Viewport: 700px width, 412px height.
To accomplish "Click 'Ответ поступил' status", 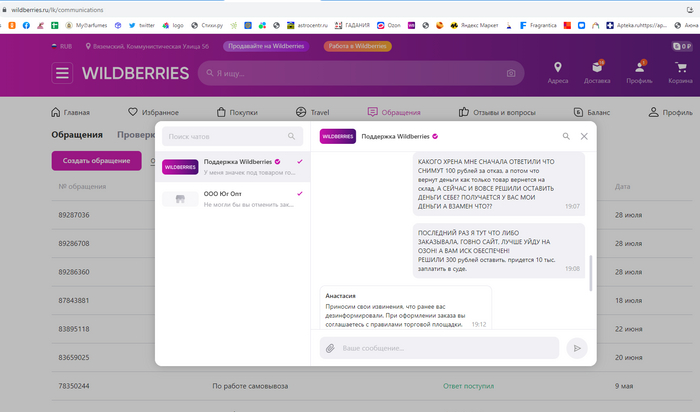I will [468, 386].
